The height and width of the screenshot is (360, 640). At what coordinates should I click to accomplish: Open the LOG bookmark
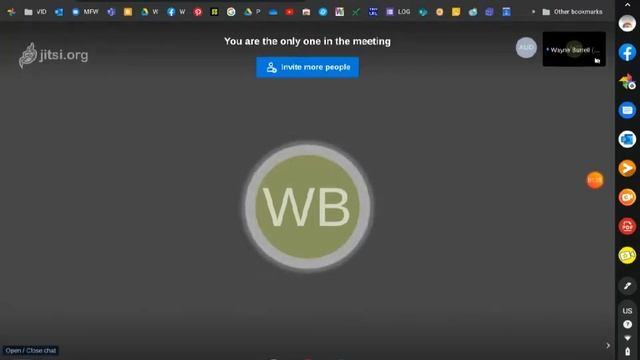(x=398, y=12)
